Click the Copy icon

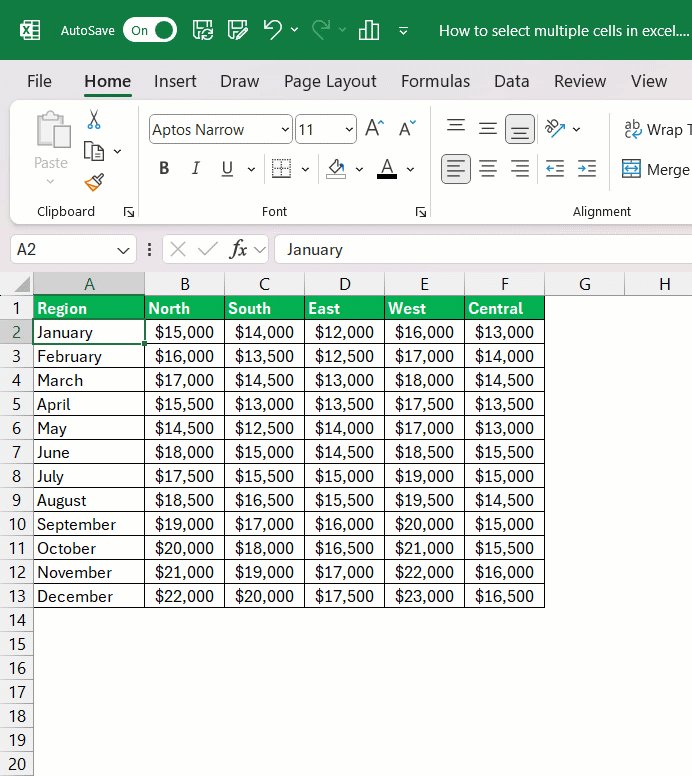pyautogui.click(x=94, y=151)
